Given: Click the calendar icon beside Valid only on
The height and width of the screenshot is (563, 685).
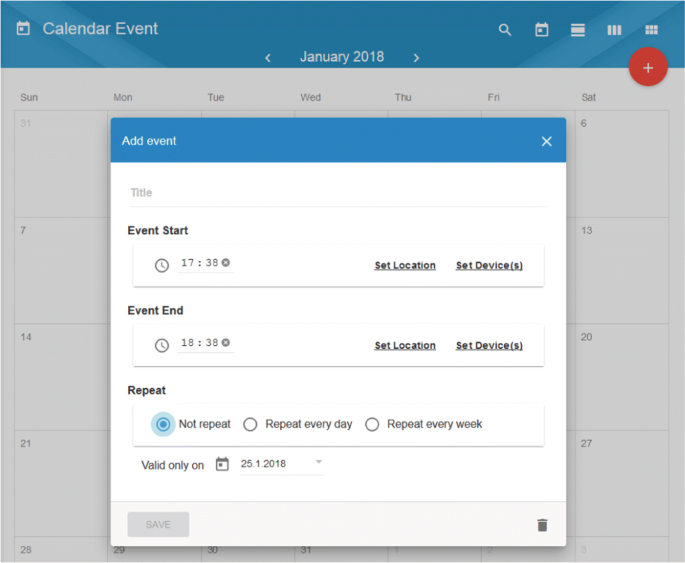Looking at the screenshot, I should click(x=222, y=464).
